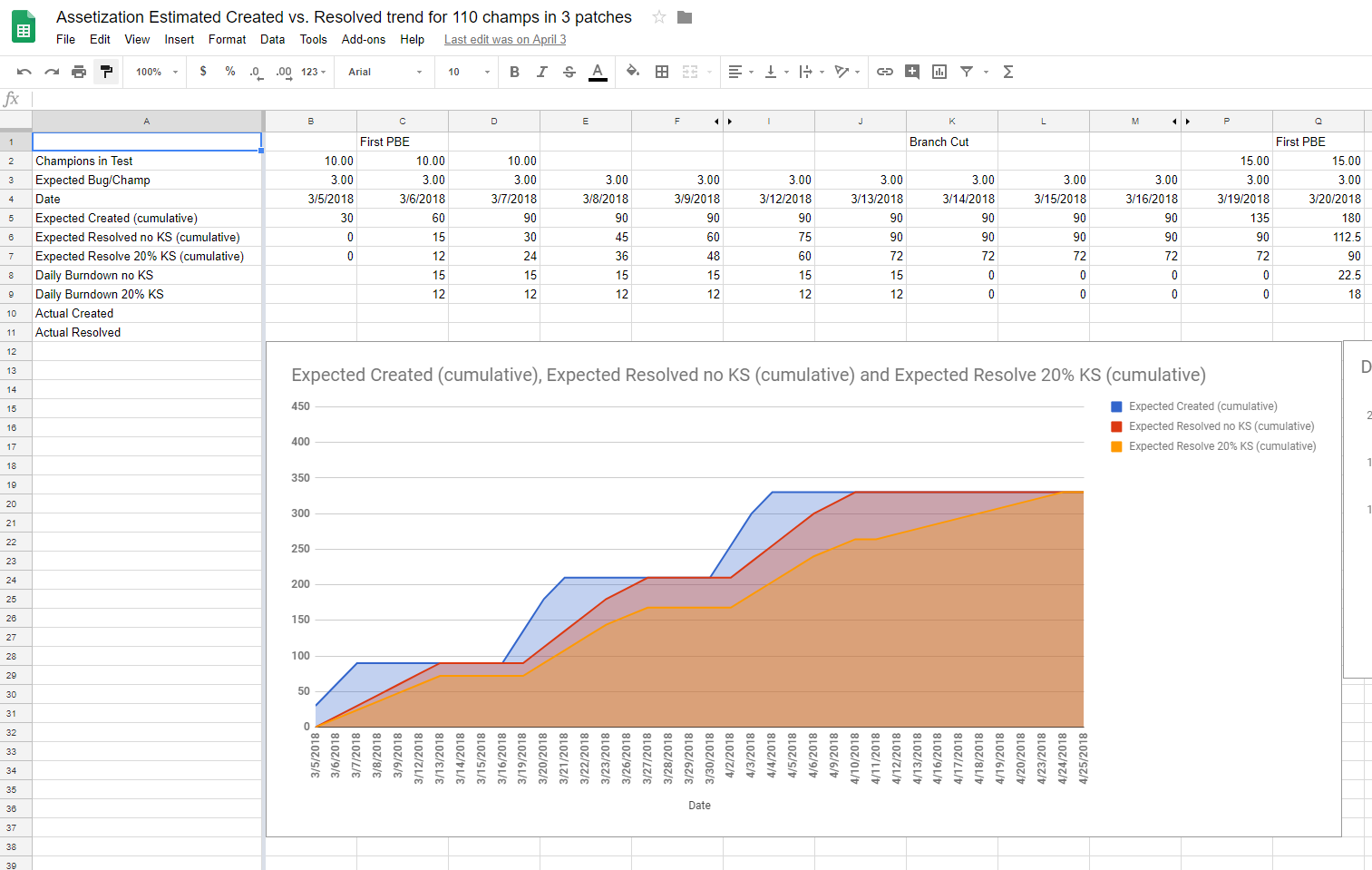Click the Undo icon

(x=24, y=72)
